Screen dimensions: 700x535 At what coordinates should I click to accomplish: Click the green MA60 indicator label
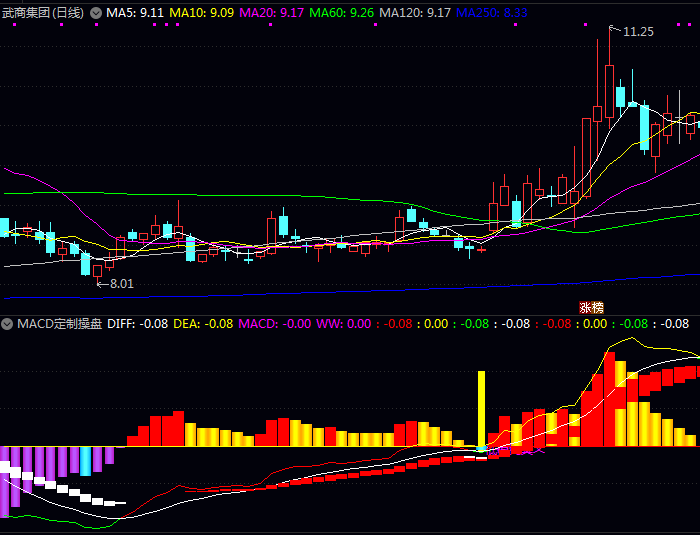[x=342, y=13]
